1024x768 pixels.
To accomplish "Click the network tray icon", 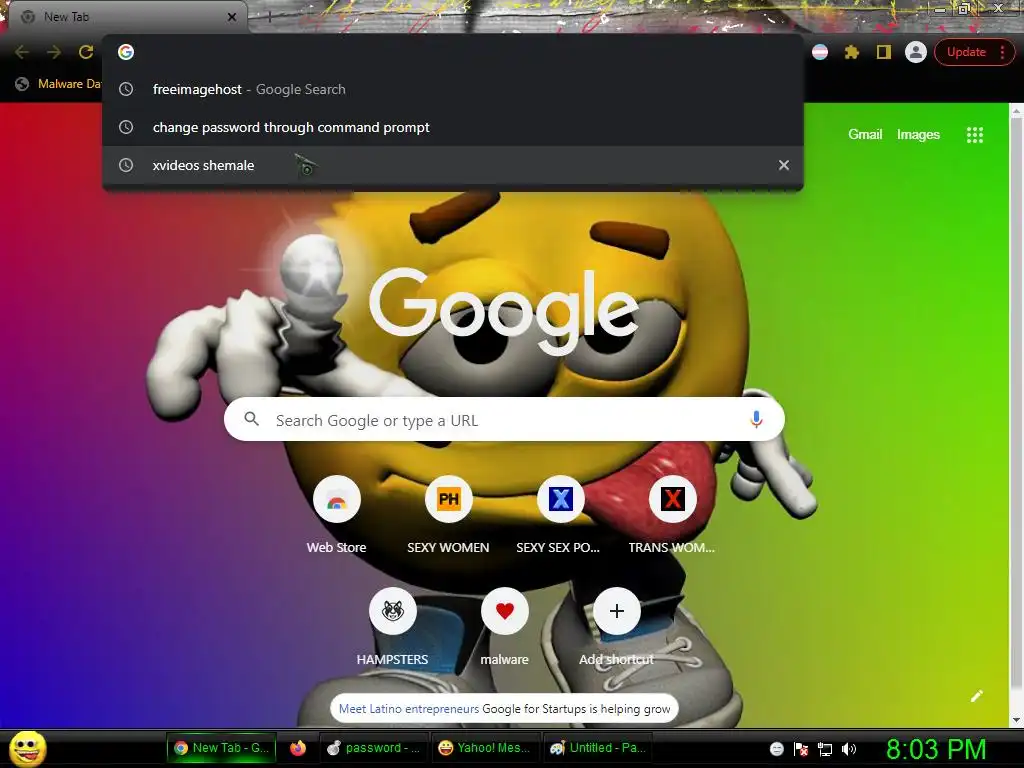I will click(x=825, y=749).
